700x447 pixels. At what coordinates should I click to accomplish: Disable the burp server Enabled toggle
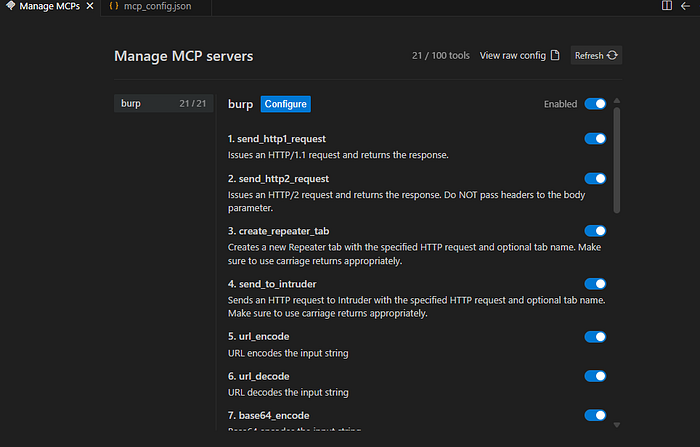[x=595, y=104]
